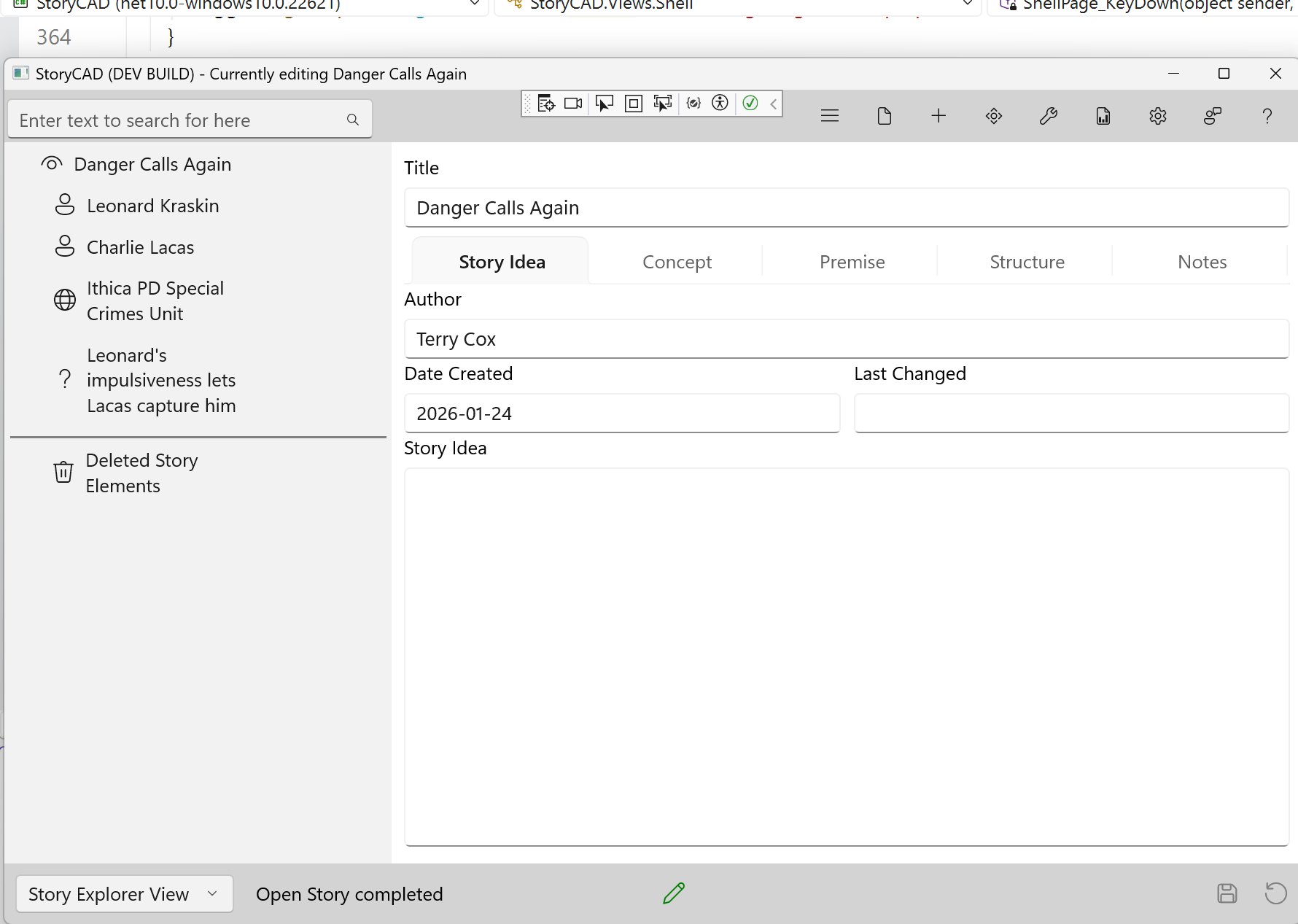The height and width of the screenshot is (924, 1298).
Task: Open Help question mark icon
Action: pos(1267,116)
